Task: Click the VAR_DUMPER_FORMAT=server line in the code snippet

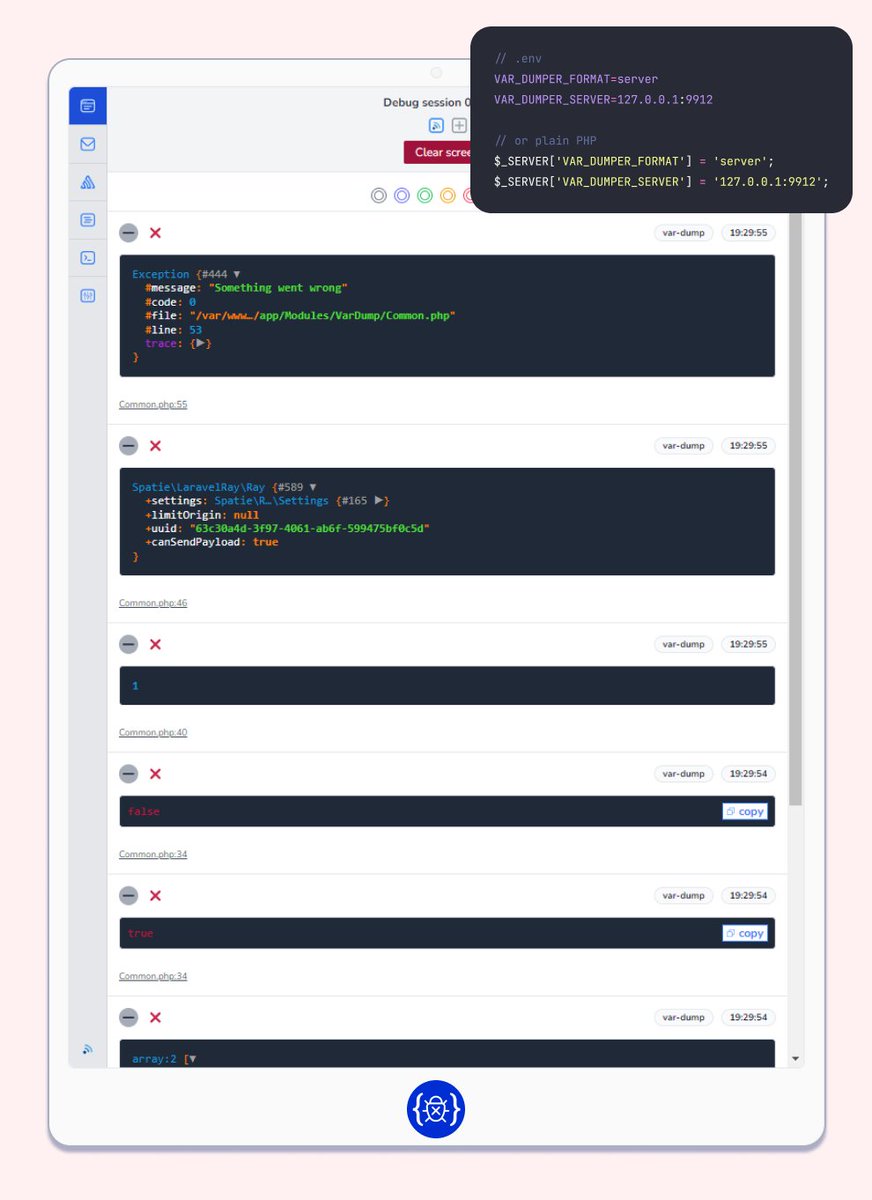Action: (x=576, y=79)
